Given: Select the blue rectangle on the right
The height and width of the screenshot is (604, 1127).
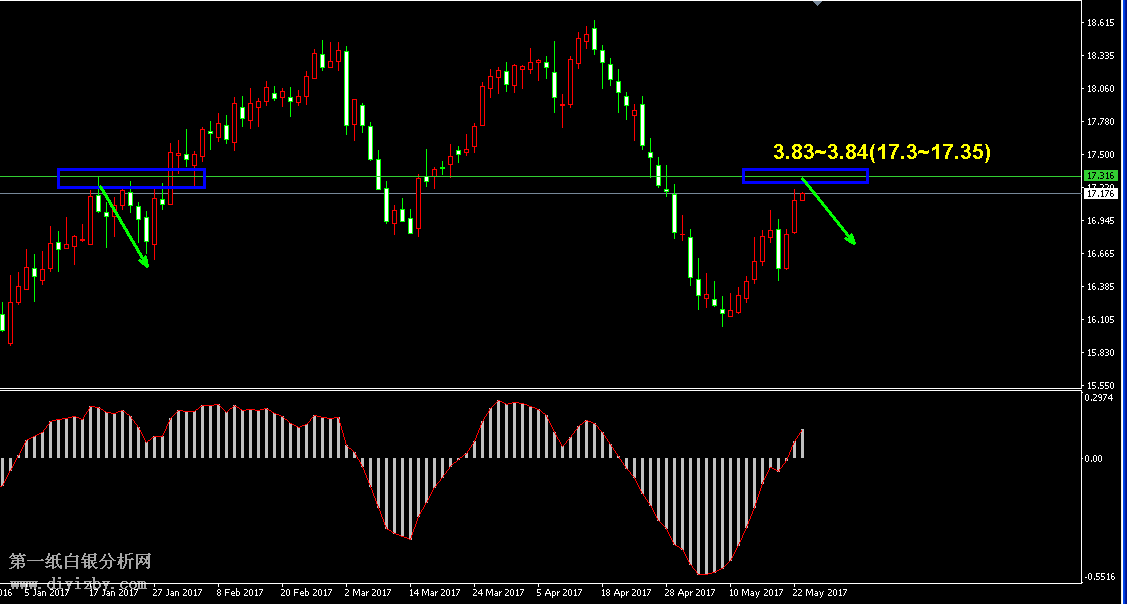Looking at the screenshot, I should pyautogui.click(x=805, y=176).
